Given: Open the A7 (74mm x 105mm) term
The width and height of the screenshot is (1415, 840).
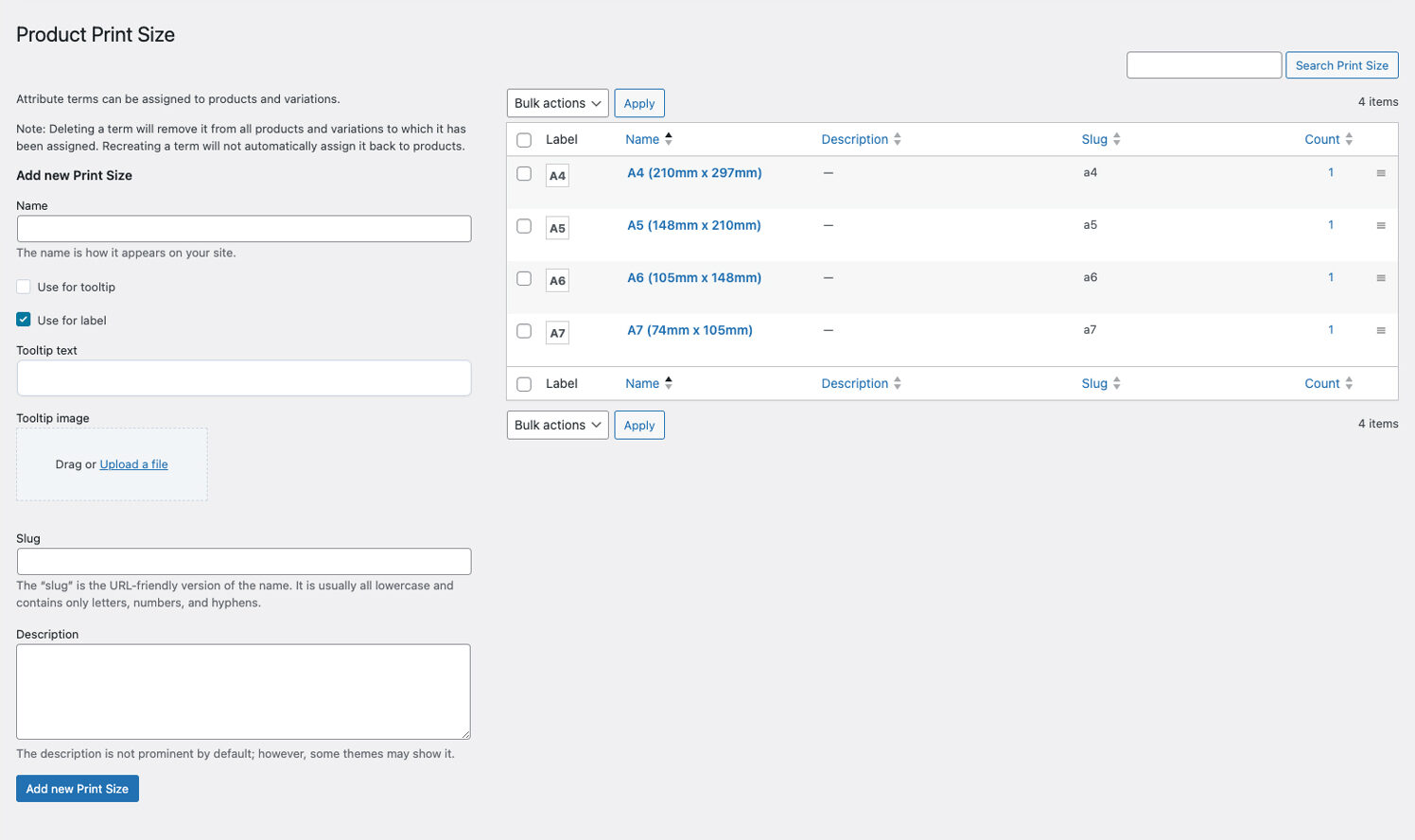Looking at the screenshot, I should 690,330.
